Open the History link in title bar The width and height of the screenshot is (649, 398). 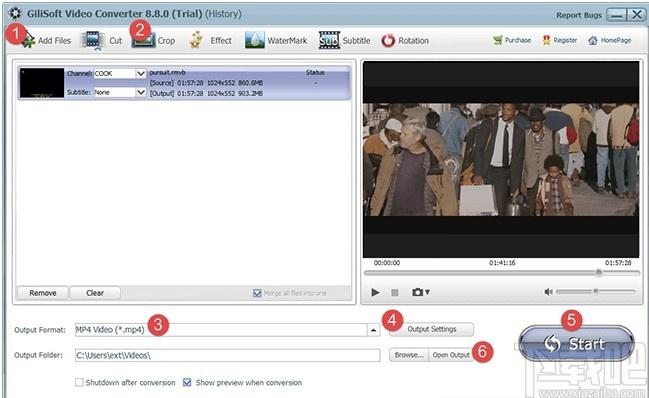223,14
